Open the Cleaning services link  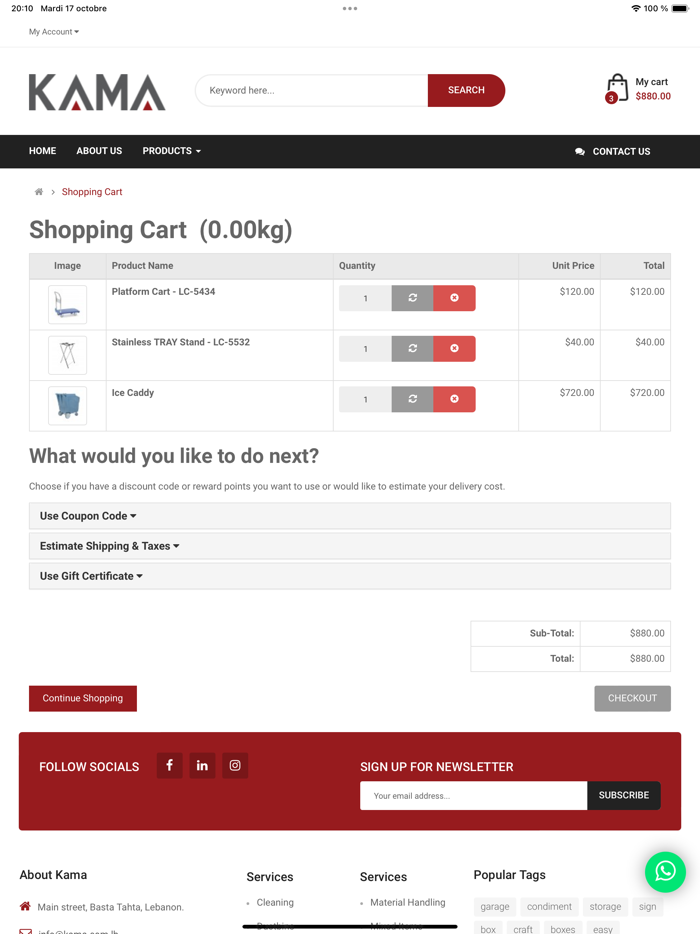coord(275,902)
